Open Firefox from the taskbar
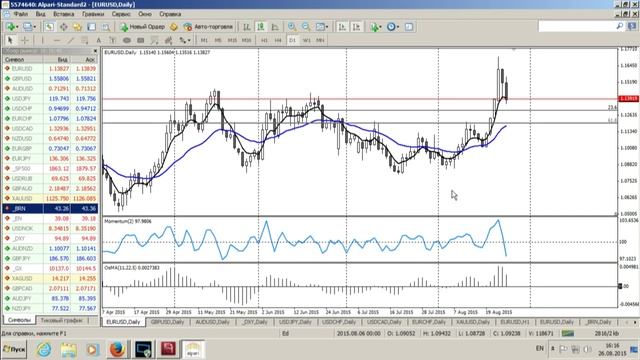The width and height of the screenshot is (640, 360). coord(117,349)
